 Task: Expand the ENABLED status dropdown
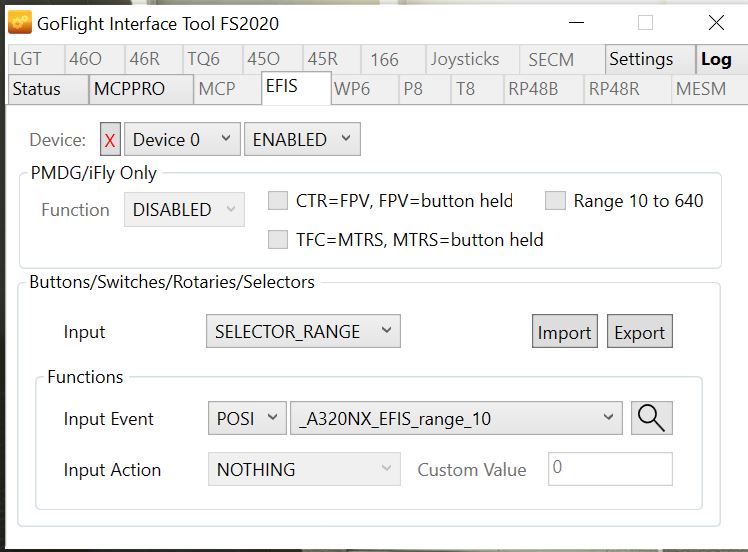tap(302, 140)
